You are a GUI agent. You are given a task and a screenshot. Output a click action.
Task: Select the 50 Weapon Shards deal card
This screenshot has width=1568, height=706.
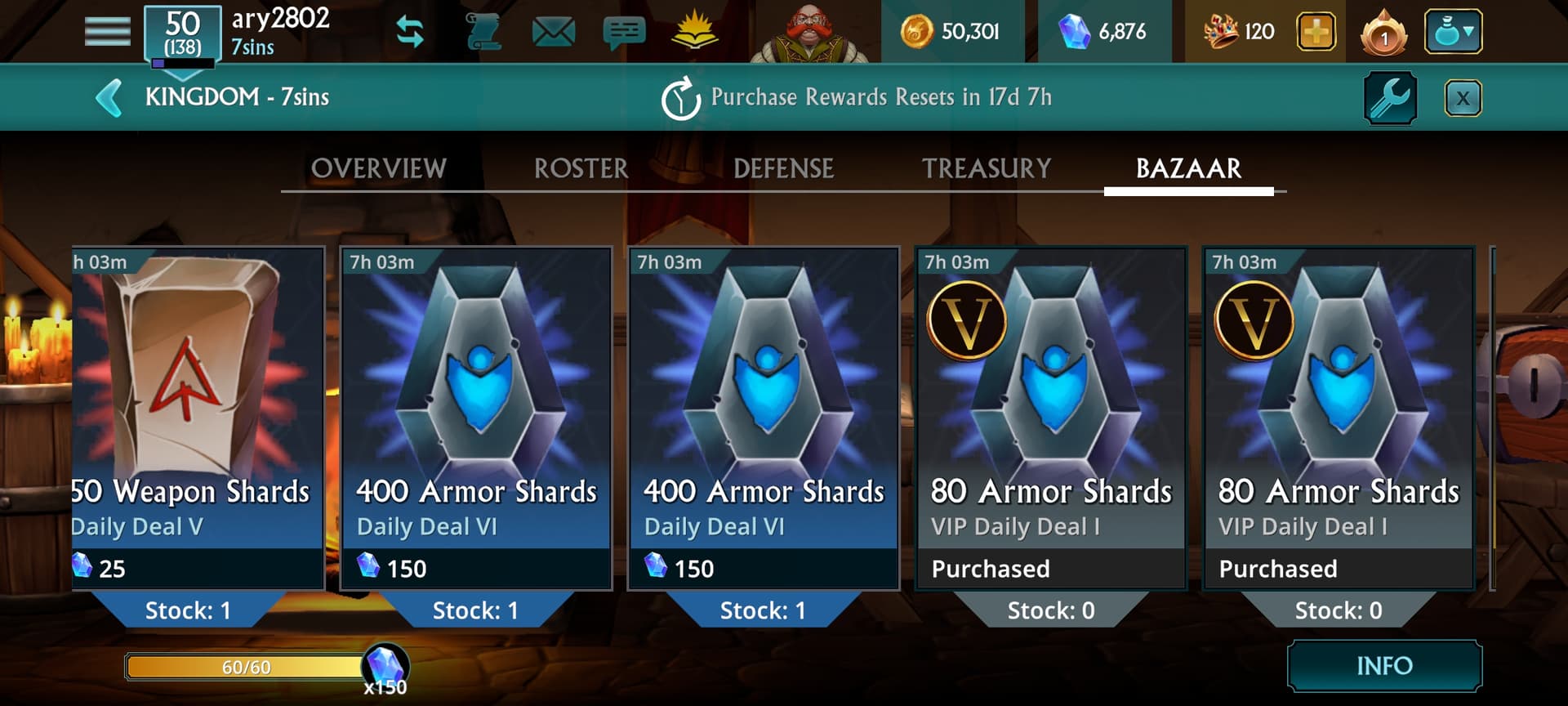[198, 418]
